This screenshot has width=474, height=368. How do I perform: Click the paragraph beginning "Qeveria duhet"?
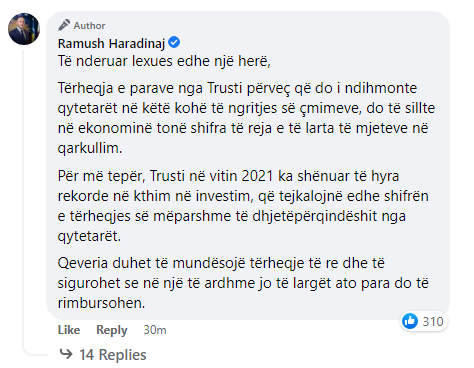[x=243, y=283]
